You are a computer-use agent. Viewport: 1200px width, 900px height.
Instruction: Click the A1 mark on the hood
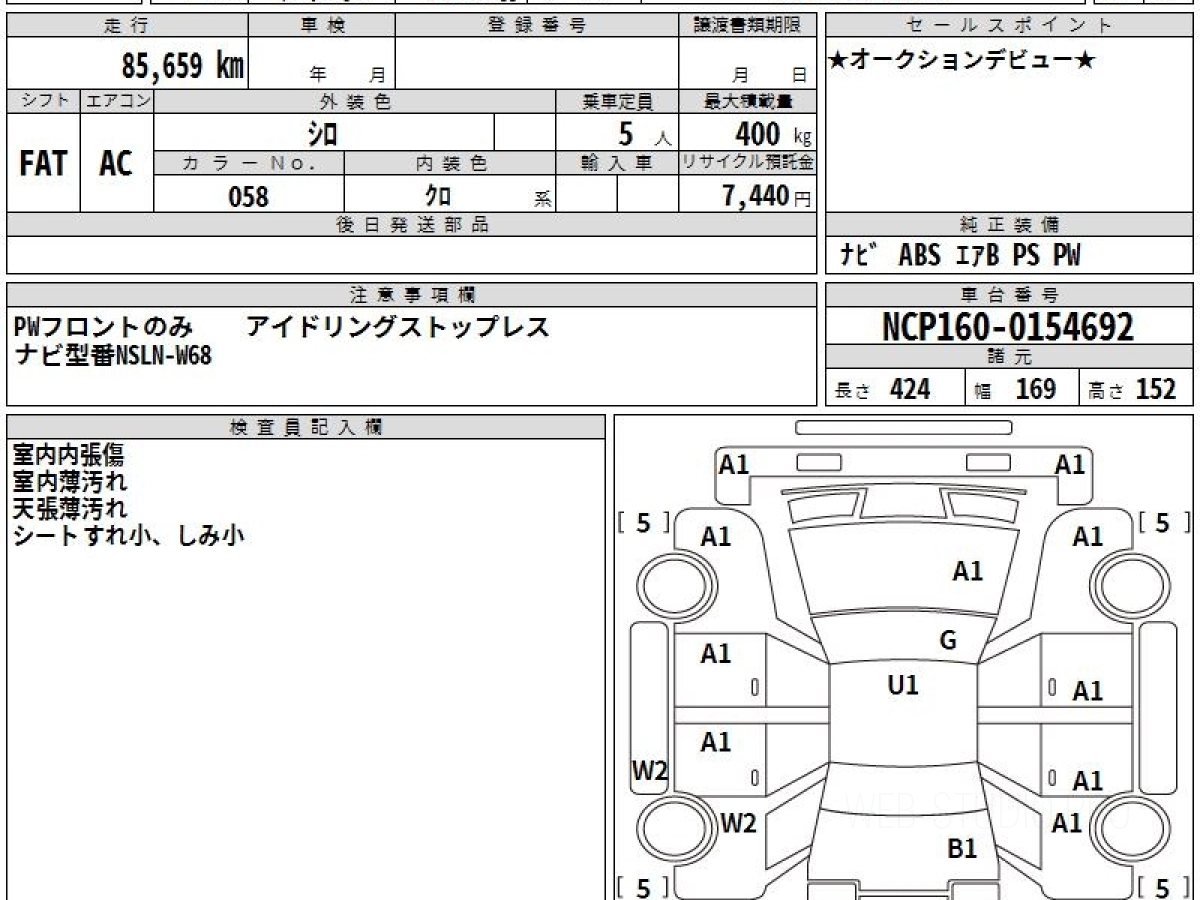[x=967, y=571]
